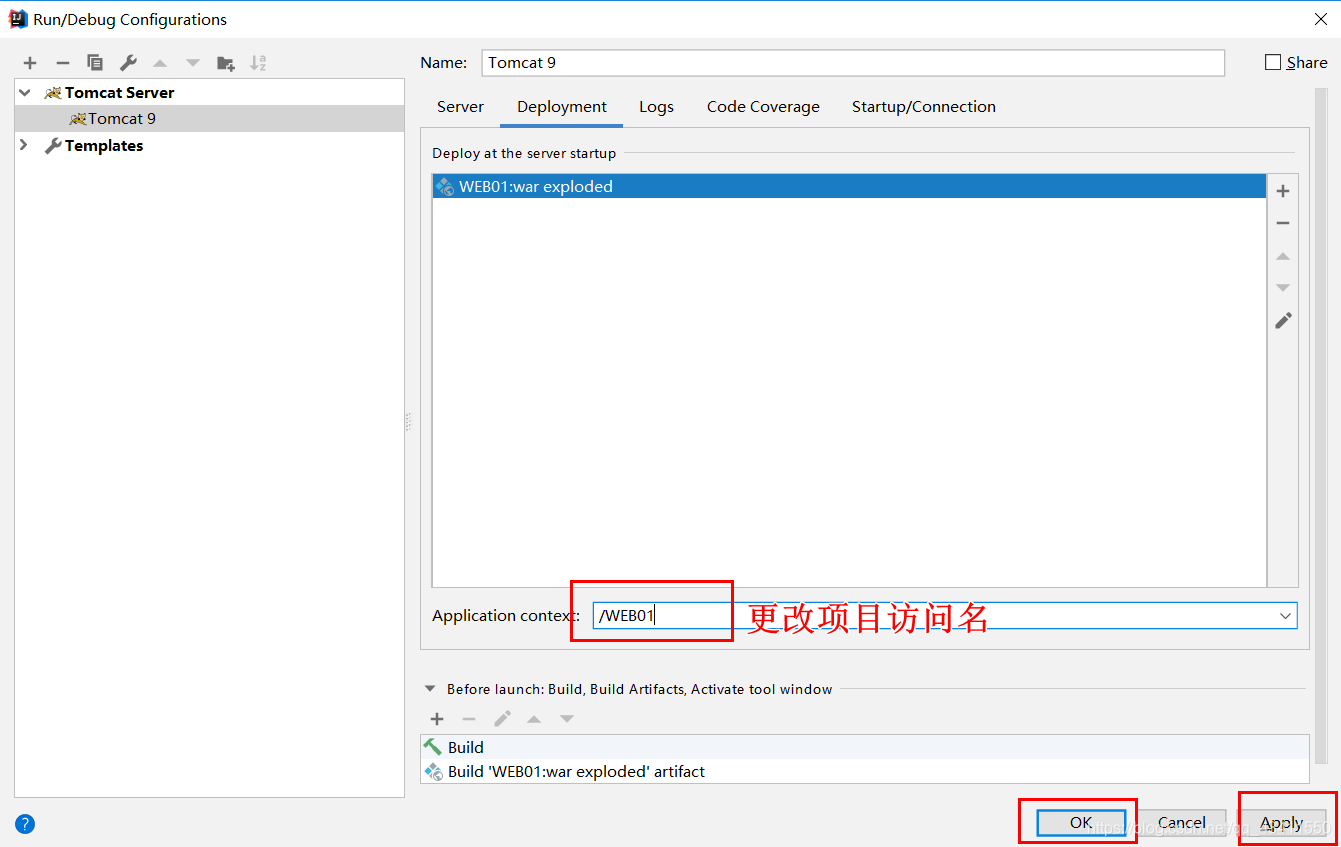Viewport: 1341px width, 847px height.
Task: Remove configuration with the minus icon
Action: 62,63
